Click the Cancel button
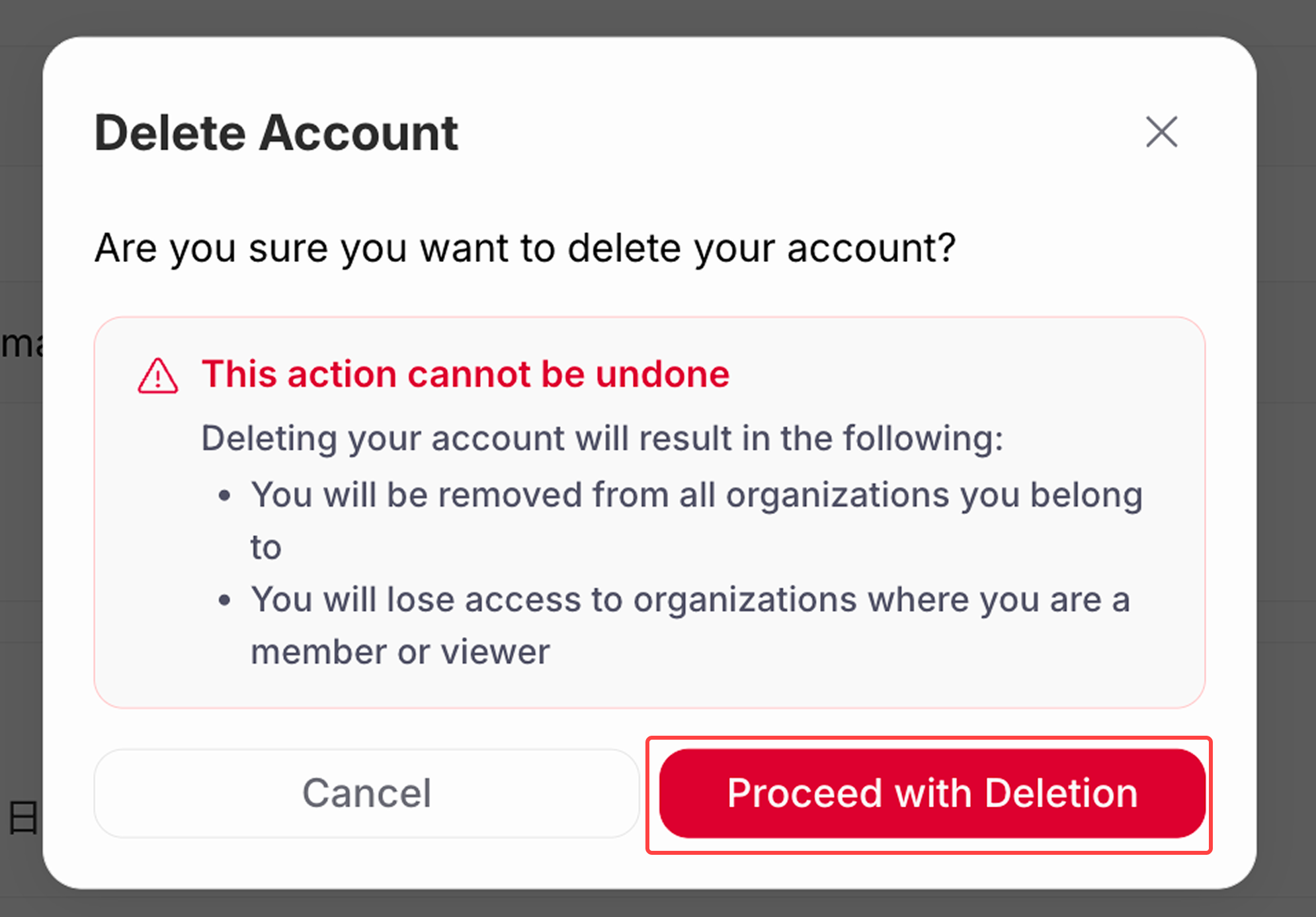The height and width of the screenshot is (917, 1316). (x=367, y=793)
